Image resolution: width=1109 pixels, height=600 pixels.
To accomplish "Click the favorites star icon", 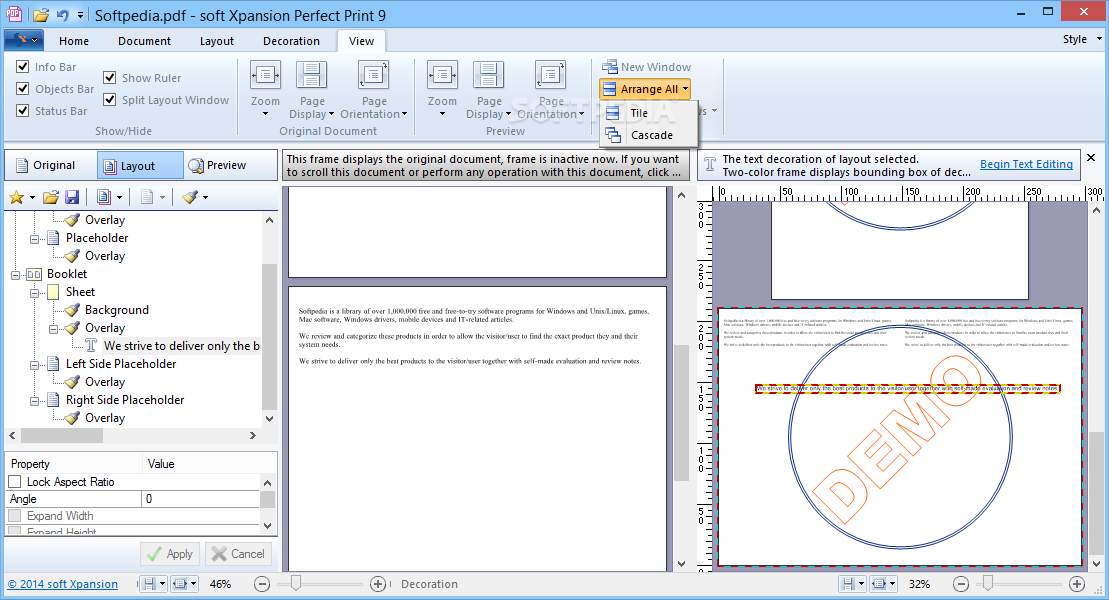I will point(16,197).
